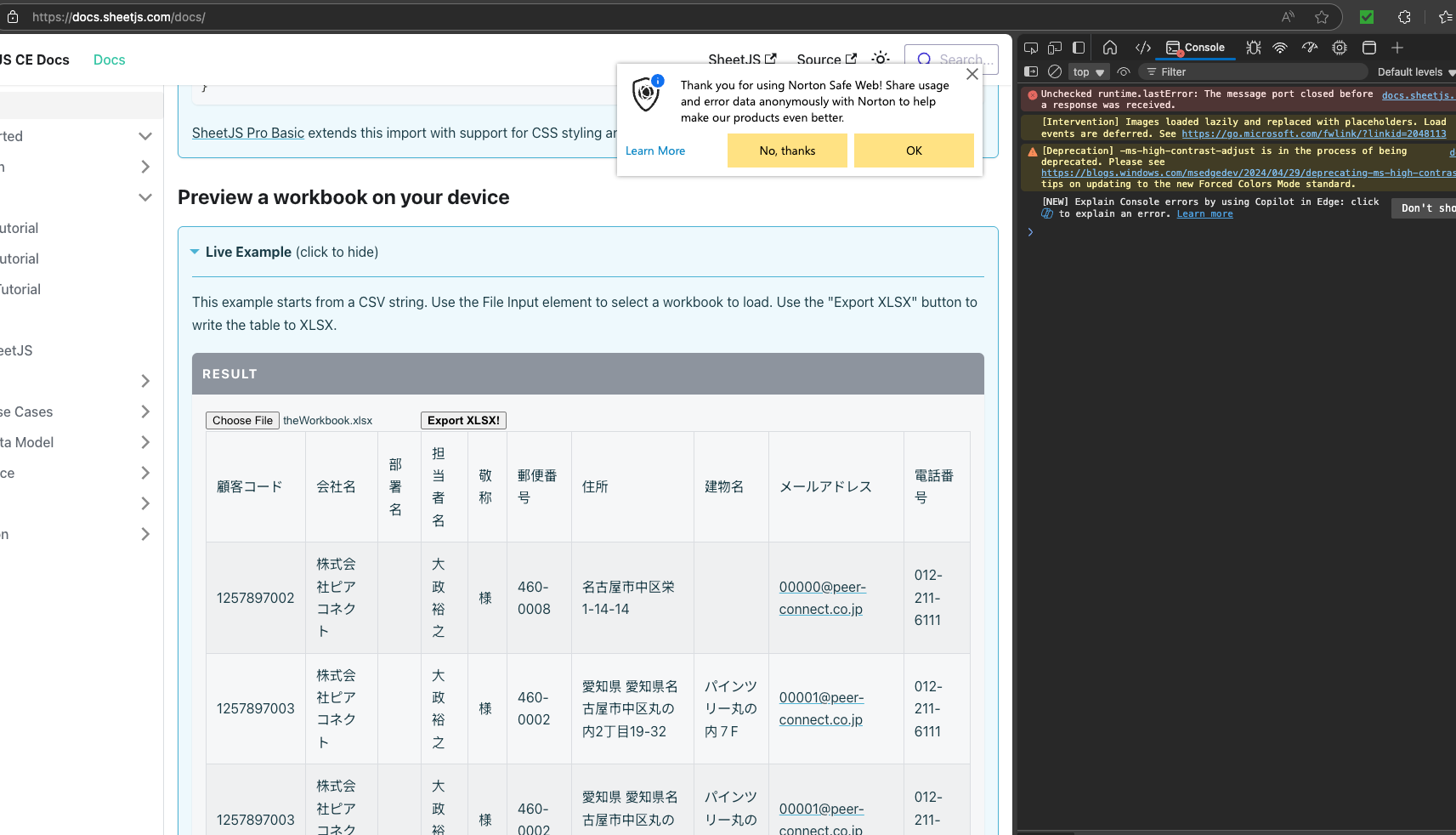Open the Memory chip icon in DevTools

pyautogui.click(x=1340, y=48)
